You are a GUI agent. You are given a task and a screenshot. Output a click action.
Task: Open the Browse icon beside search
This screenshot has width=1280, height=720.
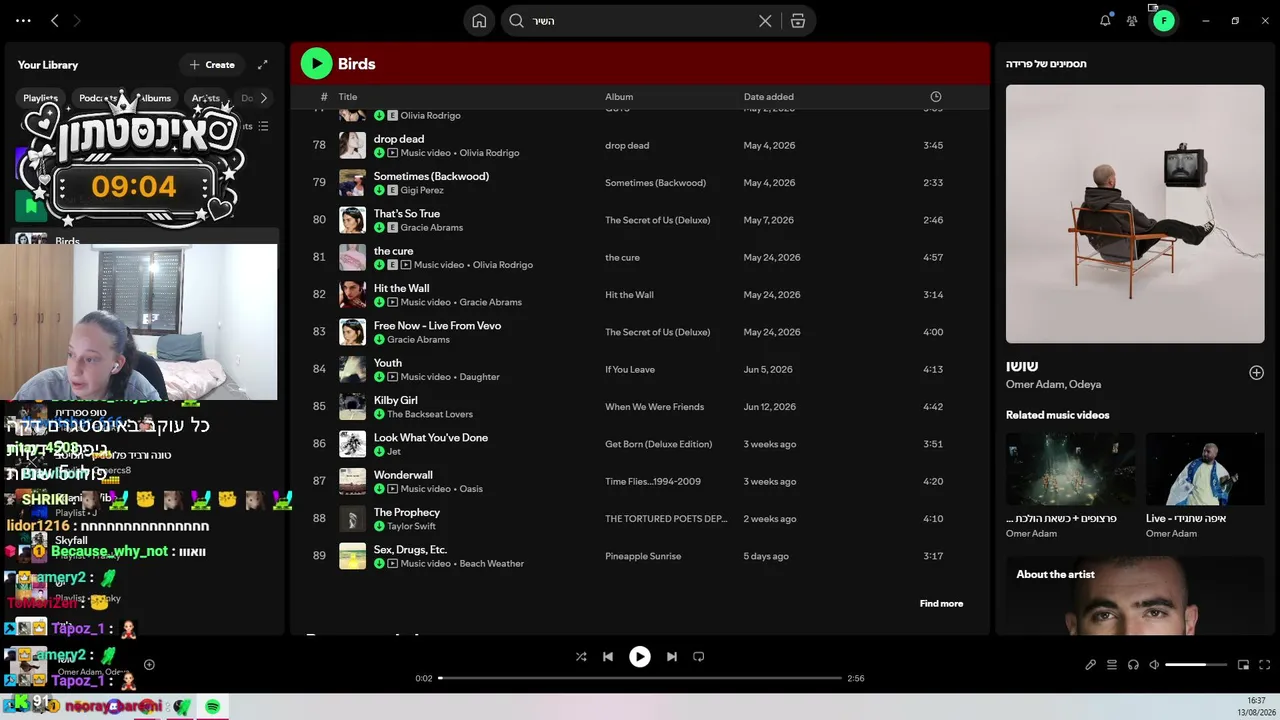coord(798,20)
